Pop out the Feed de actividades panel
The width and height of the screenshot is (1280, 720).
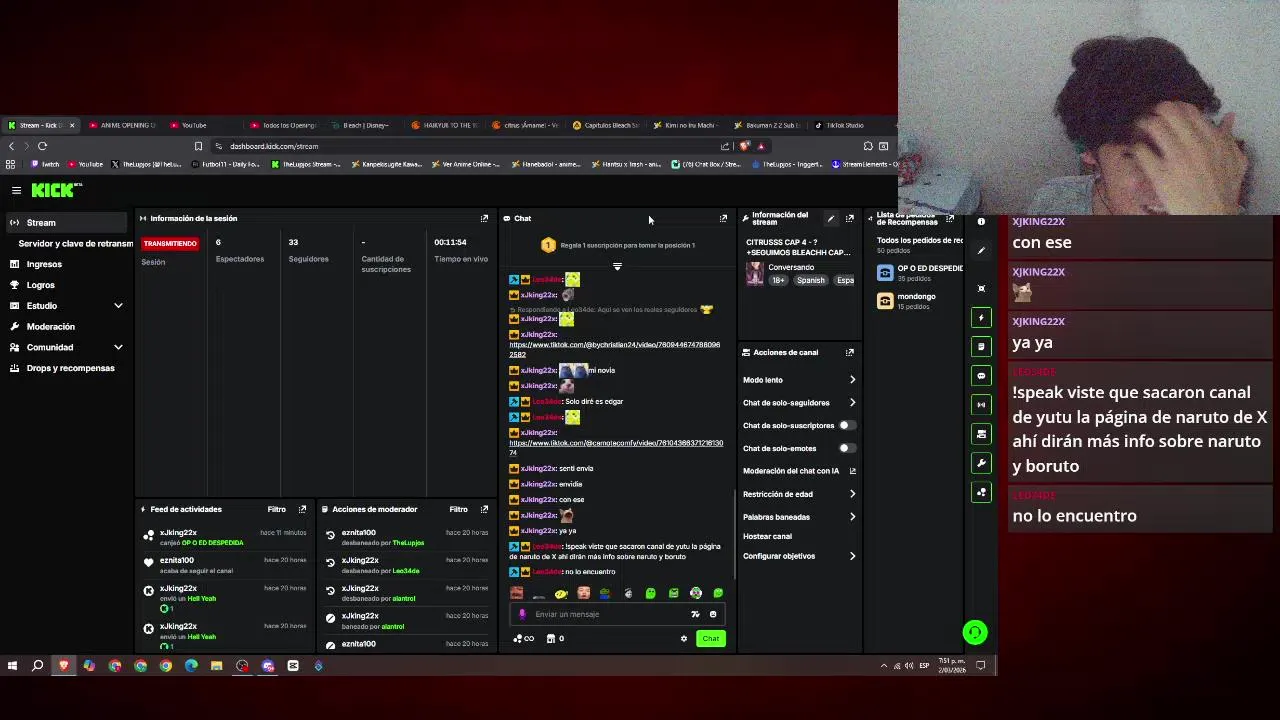[x=303, y=509]
